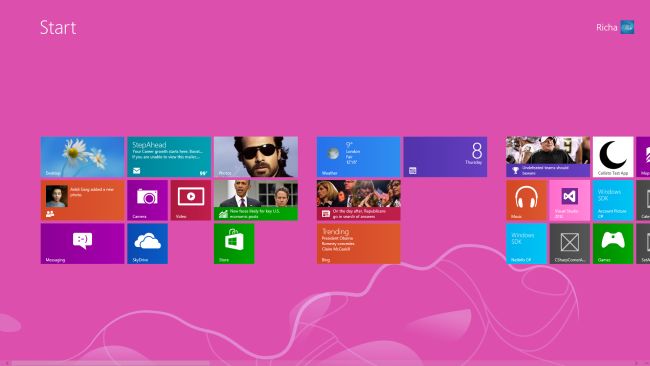Image resolution: width=650 pixels, height=366 pixels.
Task: Open the Music headphones tile
Action: (526, 200)
